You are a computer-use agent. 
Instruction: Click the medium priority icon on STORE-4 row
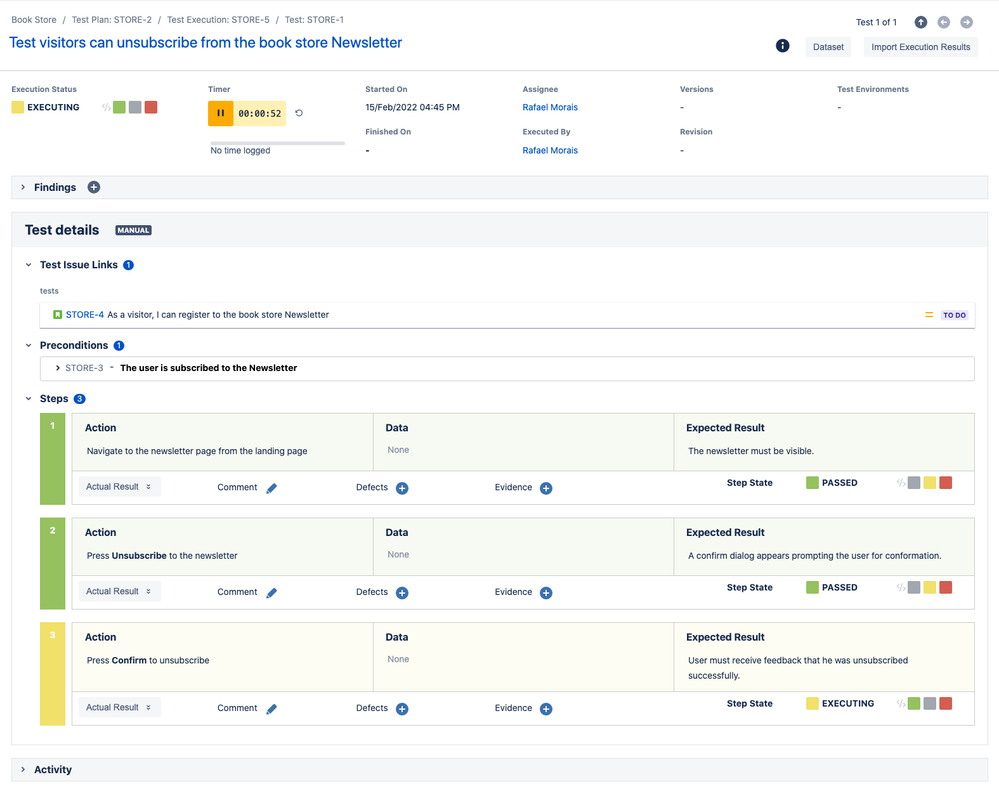tap(929, 315)
